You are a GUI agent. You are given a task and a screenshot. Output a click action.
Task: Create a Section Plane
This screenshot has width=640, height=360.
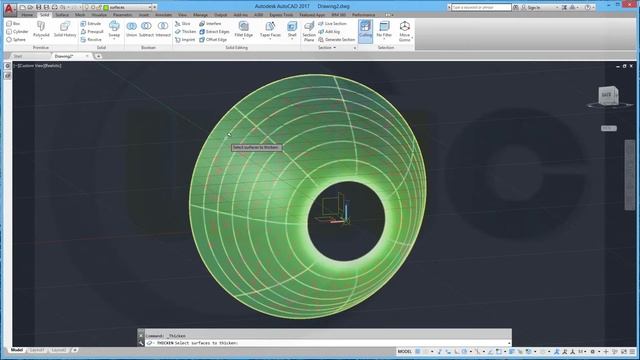pyautogui.click(x=309, y=31)
